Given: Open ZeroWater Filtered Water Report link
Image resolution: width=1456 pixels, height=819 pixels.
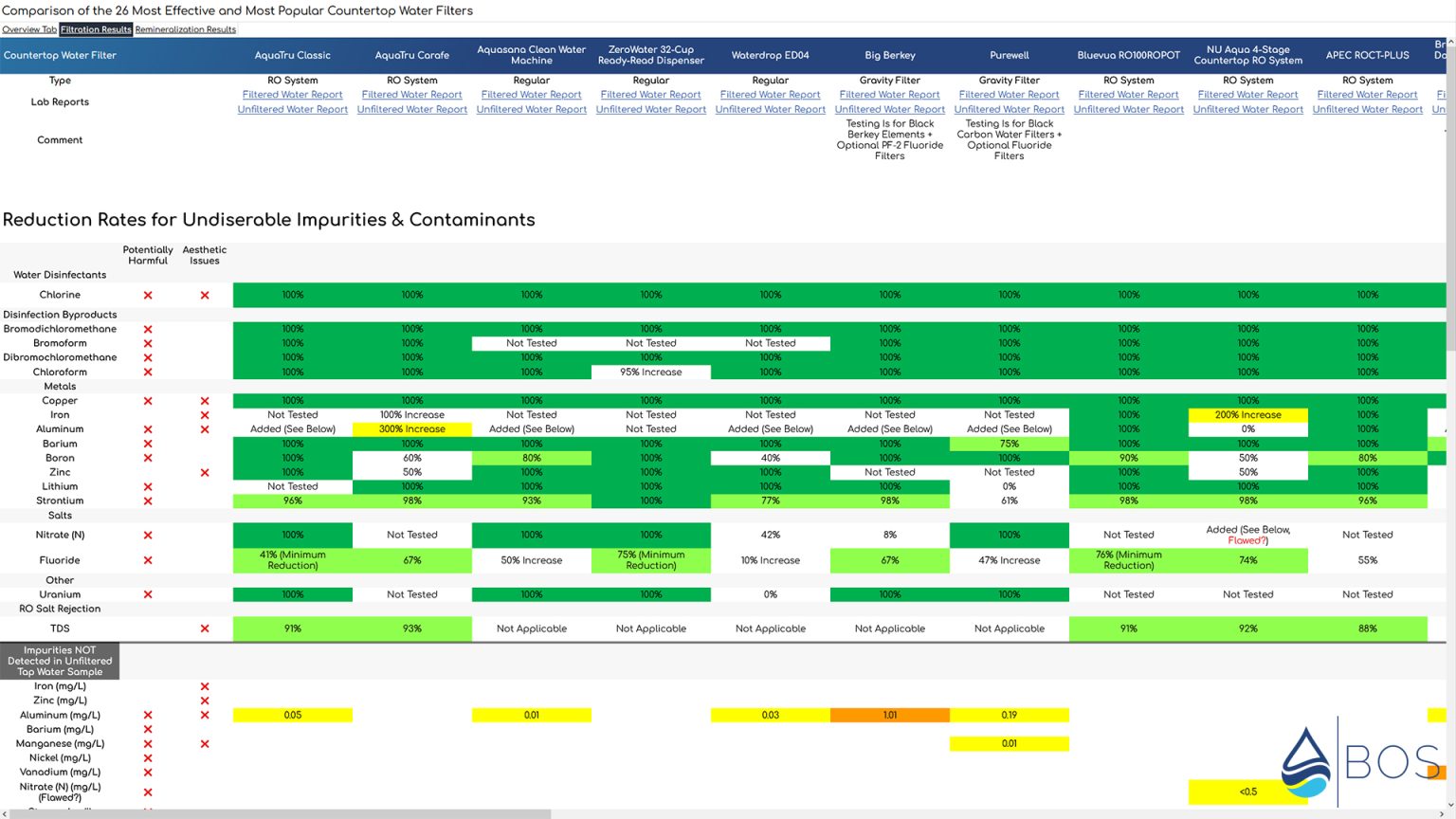Looking at the screenshot, I should 651,95.
